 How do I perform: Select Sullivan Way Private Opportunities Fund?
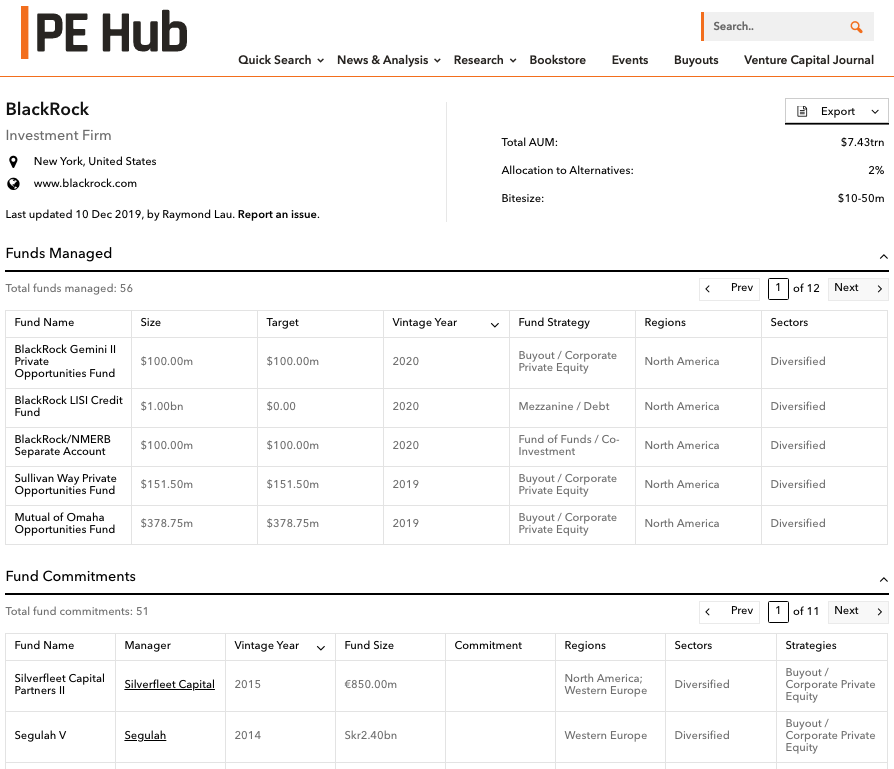(65, 484)
